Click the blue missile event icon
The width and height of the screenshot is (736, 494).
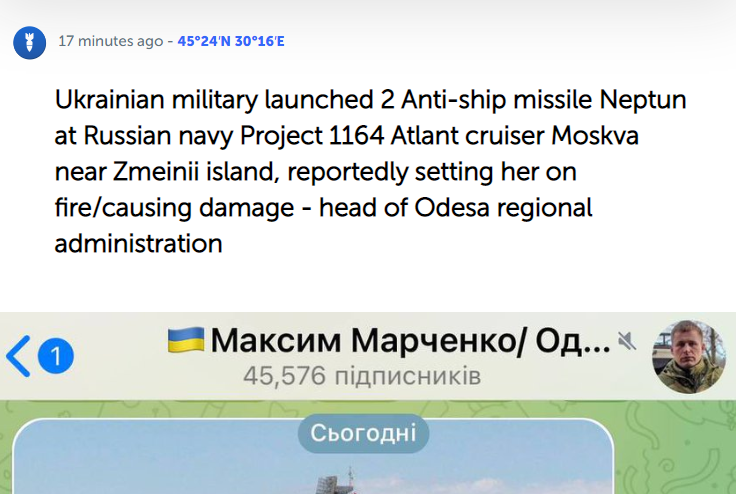click(29, 42)
